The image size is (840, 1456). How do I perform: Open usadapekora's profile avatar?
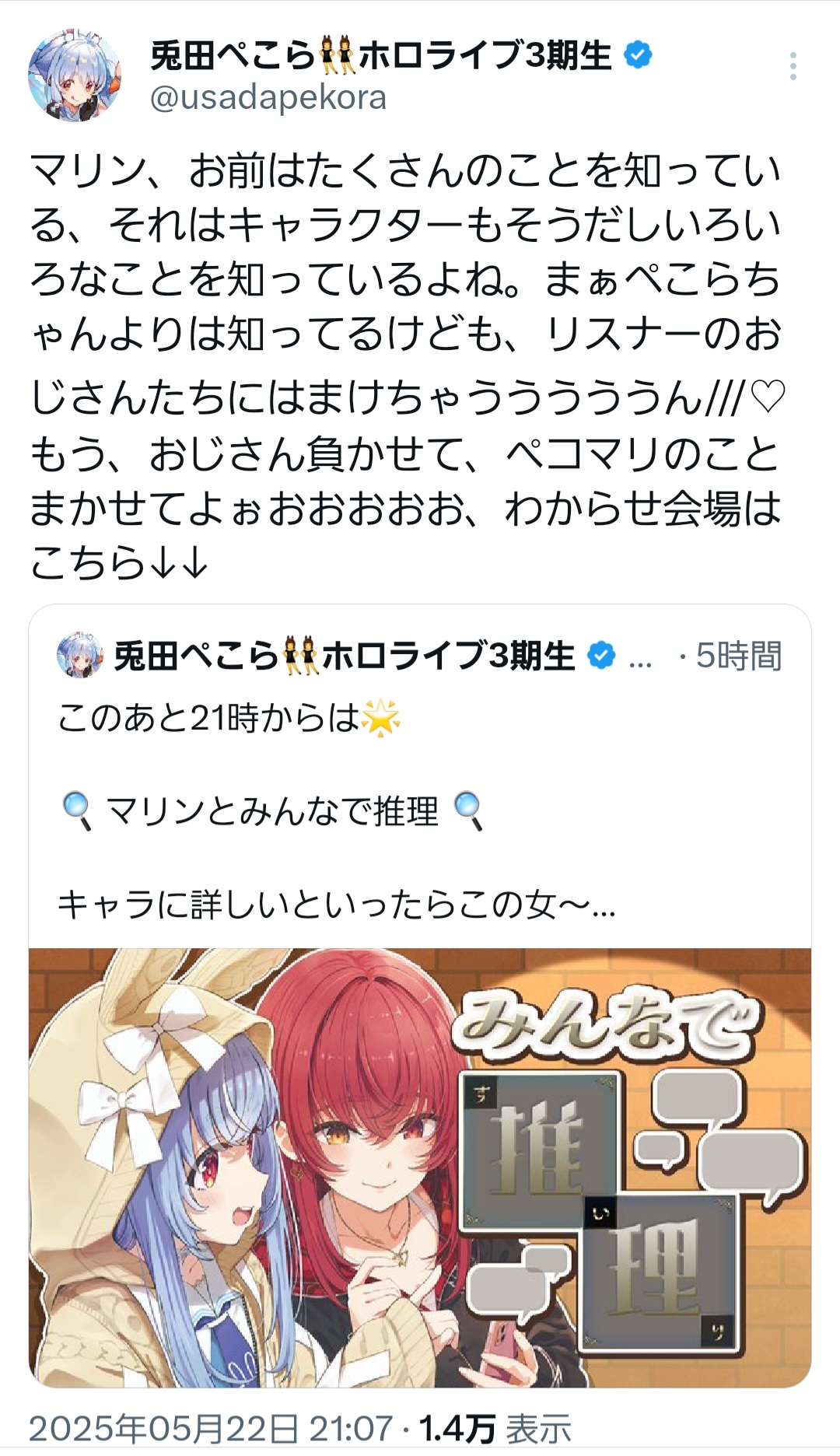[75, 76]
